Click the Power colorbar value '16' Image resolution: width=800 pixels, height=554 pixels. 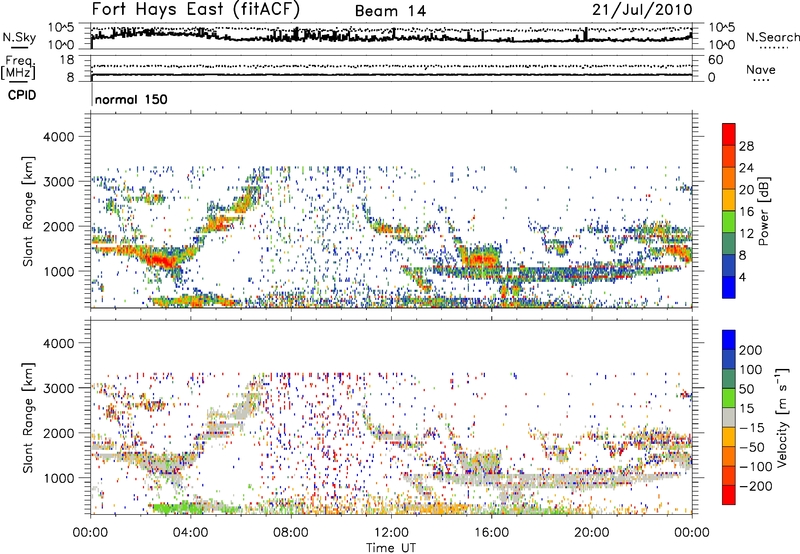tap(746, 212)
